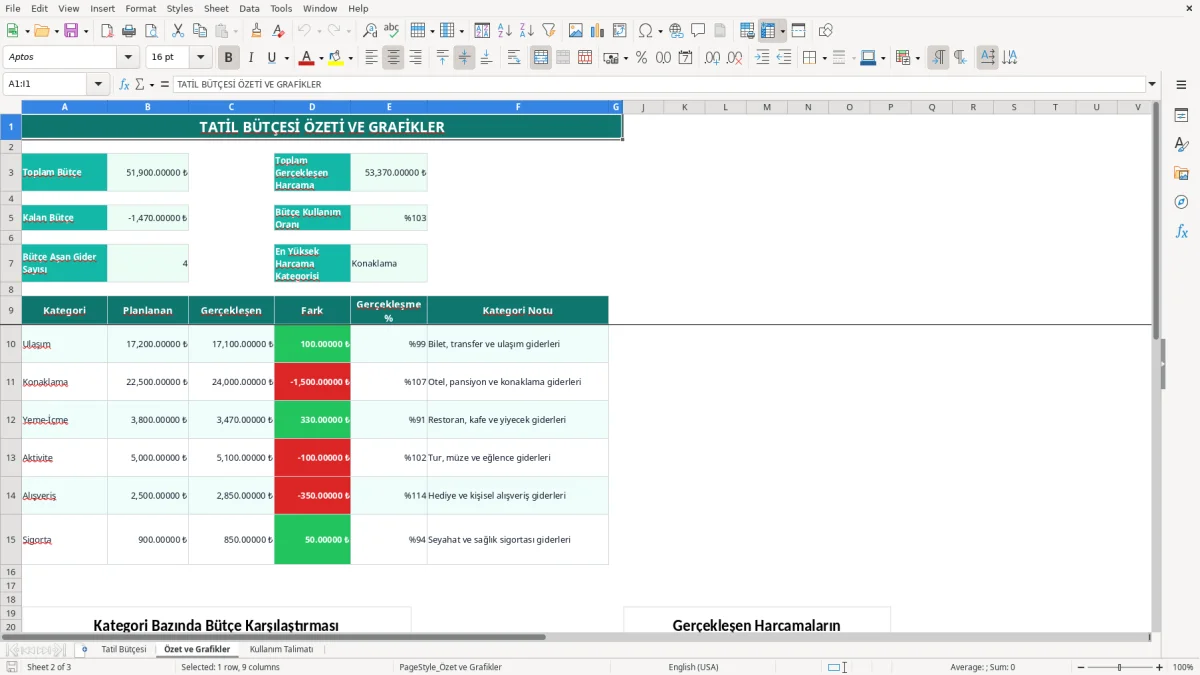The image size is (1200, 675).
Task: Select the Clone Formatting paintbrush
Action: (x=256, y=31)
